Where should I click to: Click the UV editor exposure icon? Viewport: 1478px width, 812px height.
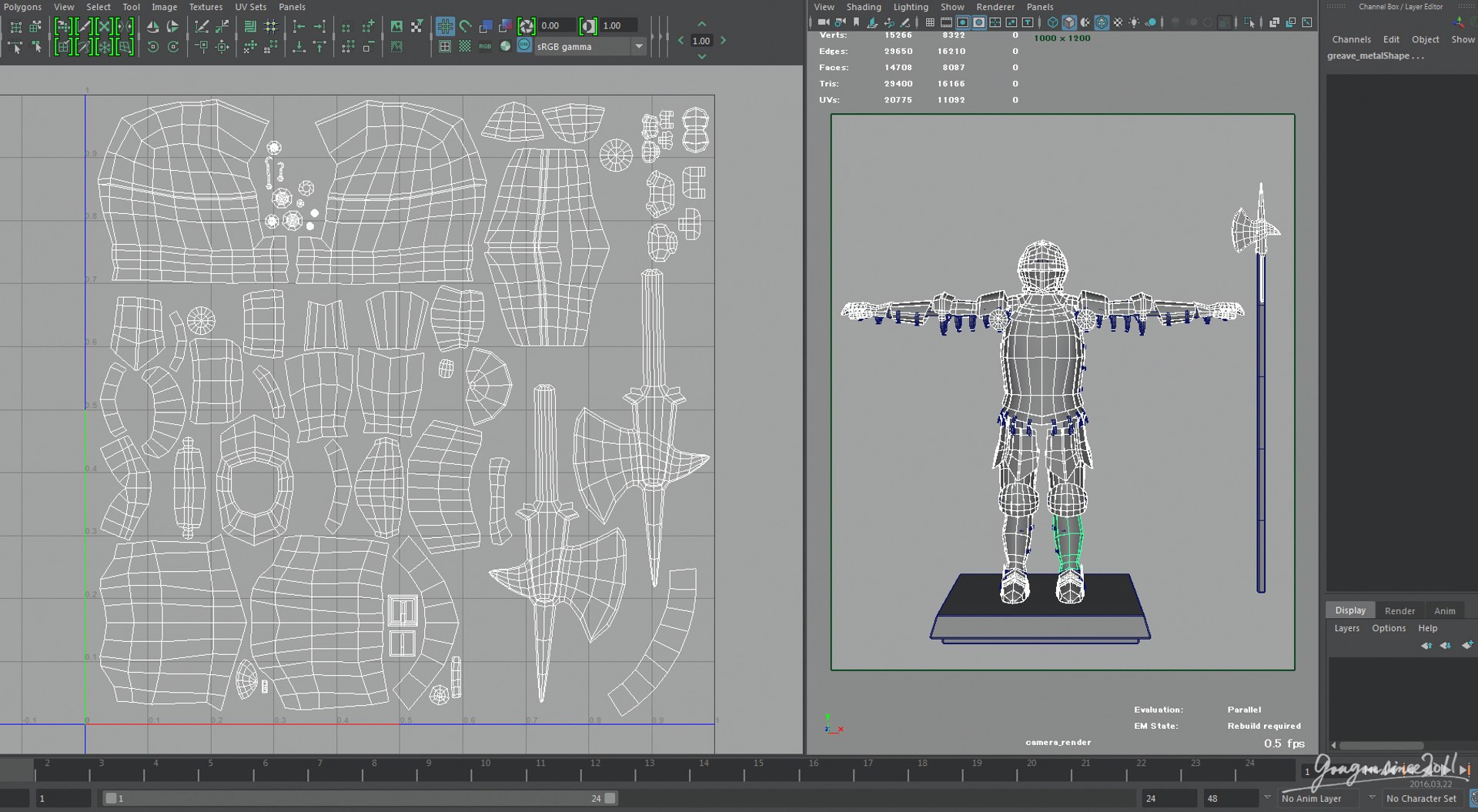click(527, 26)
